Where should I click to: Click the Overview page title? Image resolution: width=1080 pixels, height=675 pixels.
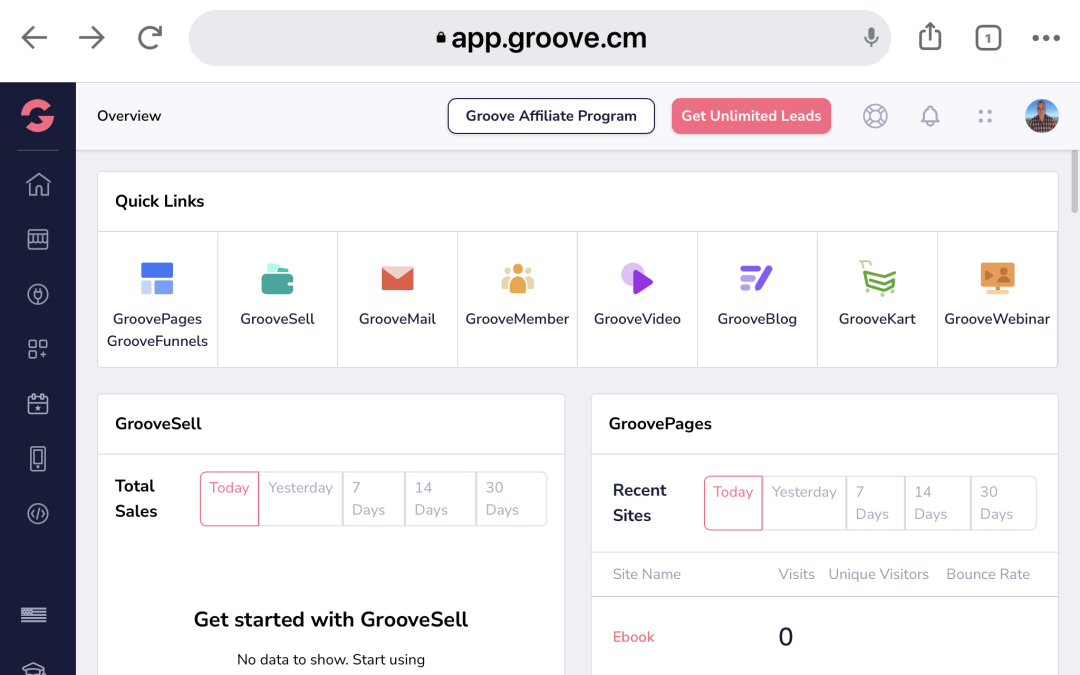click(x=129, y=116)
